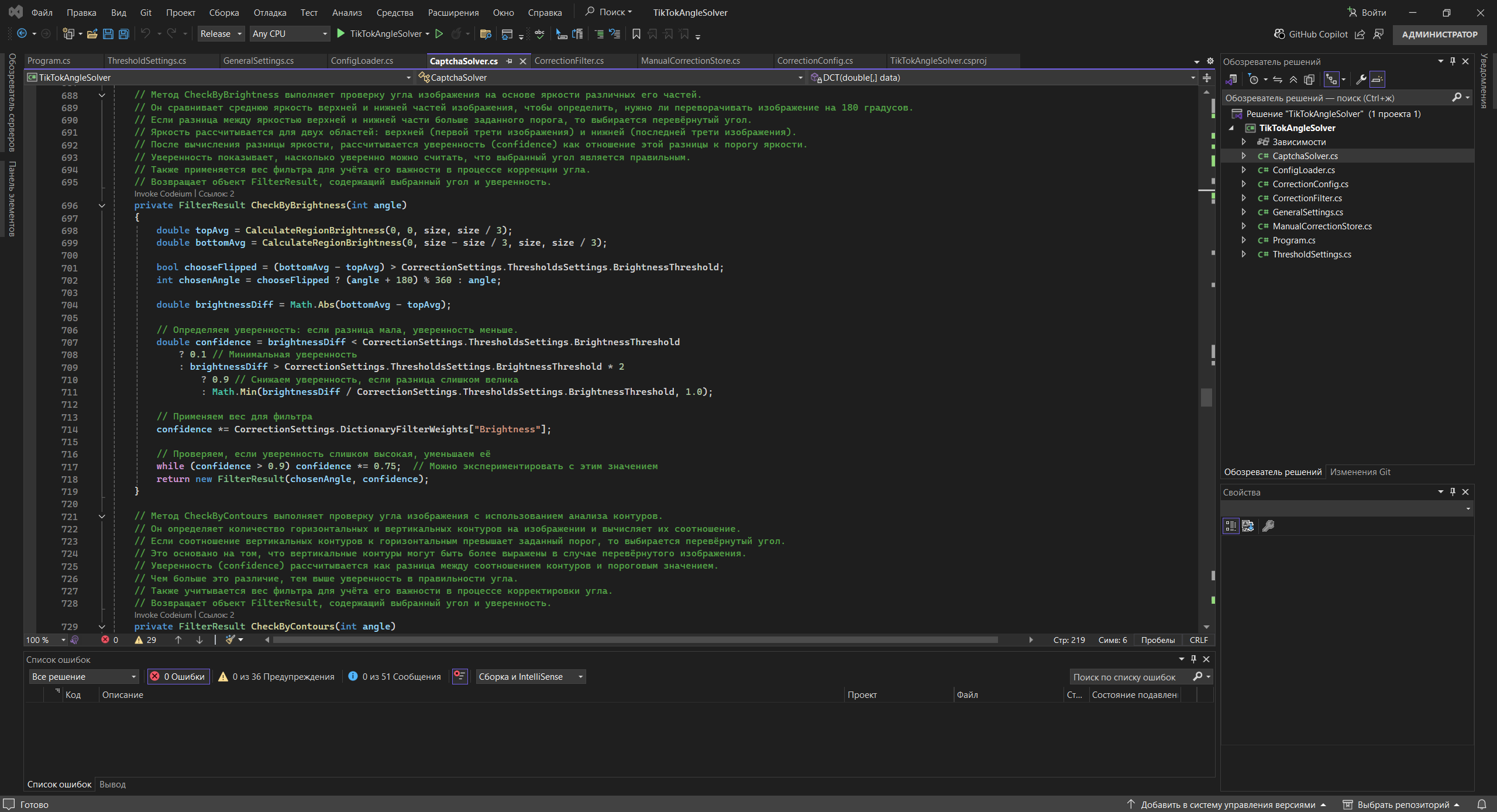This screenshot has height=812, width=1497.
Task: Click the navigate backward arrow icon
Action: pos(22,34)
